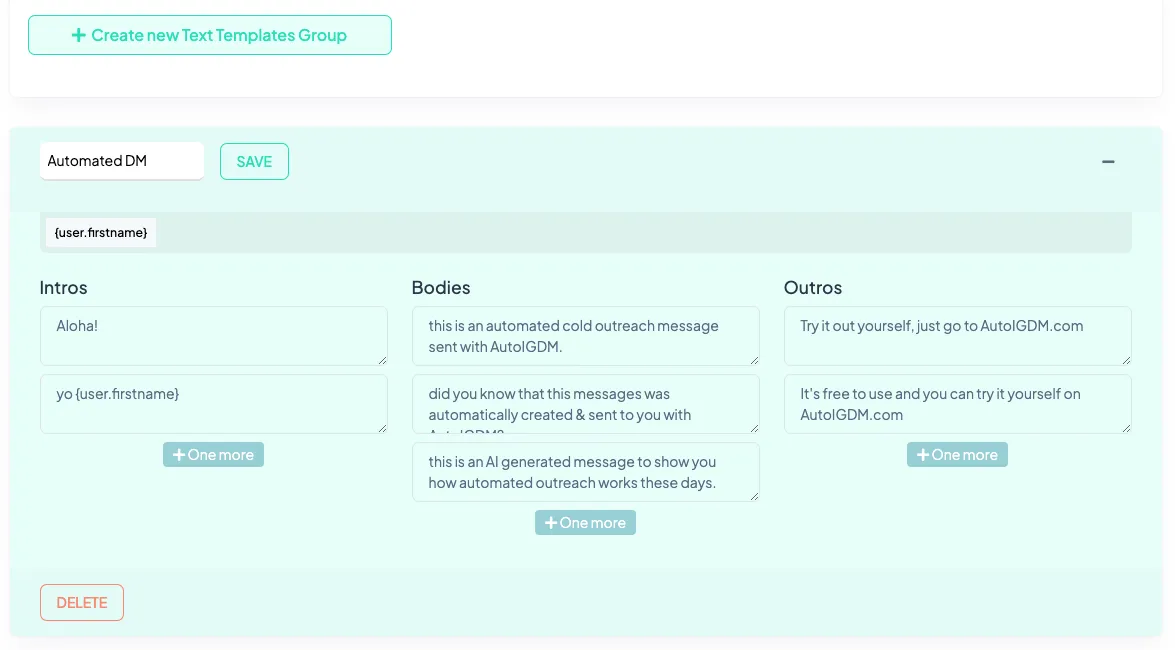The image size is (1175, 650).
Task: Click the plus icon on Outros One more button
Action: tap(921, 455)
